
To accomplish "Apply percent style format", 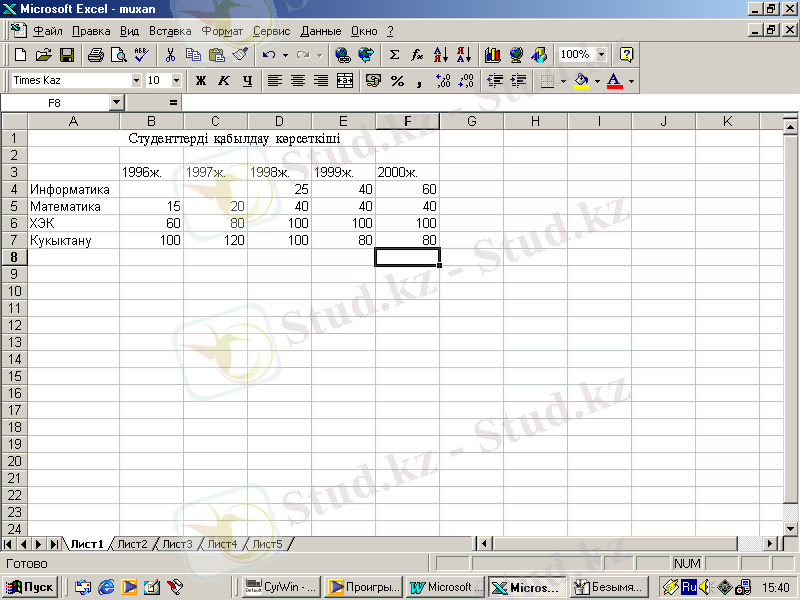I will click(x=397, y=80).
